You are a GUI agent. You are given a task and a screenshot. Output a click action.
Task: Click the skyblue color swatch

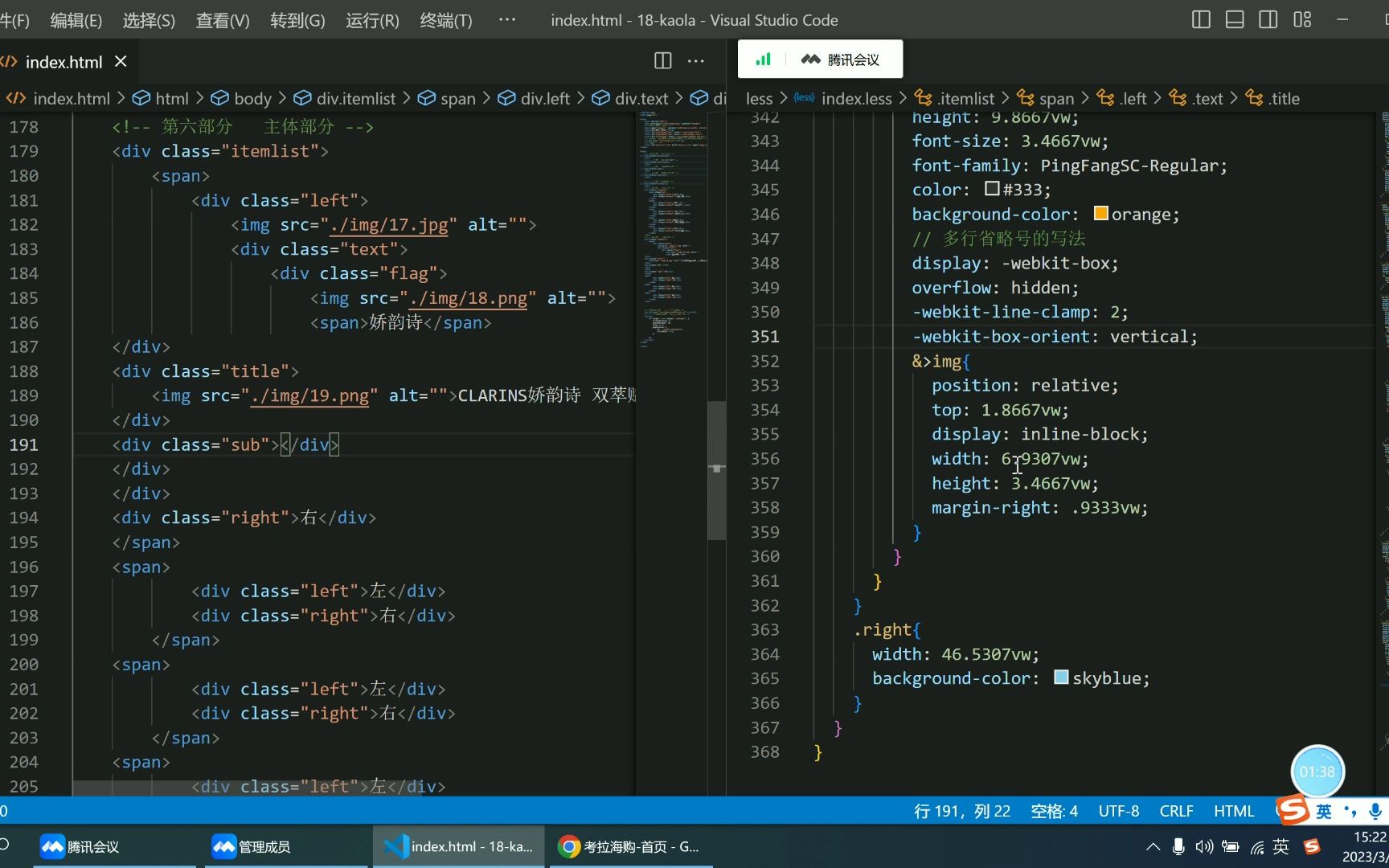click(x=1061, y=678)
